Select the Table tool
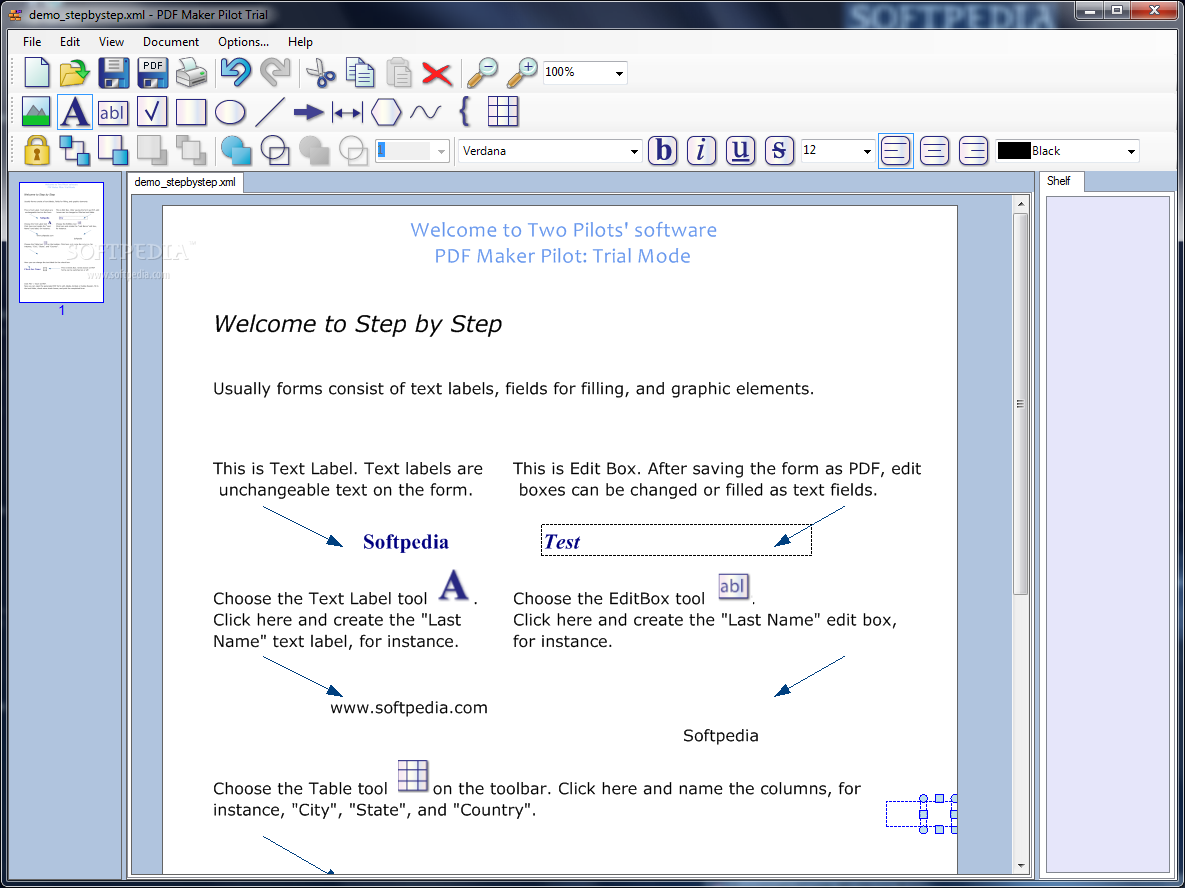1185x888 pixels. click(503, 112)
